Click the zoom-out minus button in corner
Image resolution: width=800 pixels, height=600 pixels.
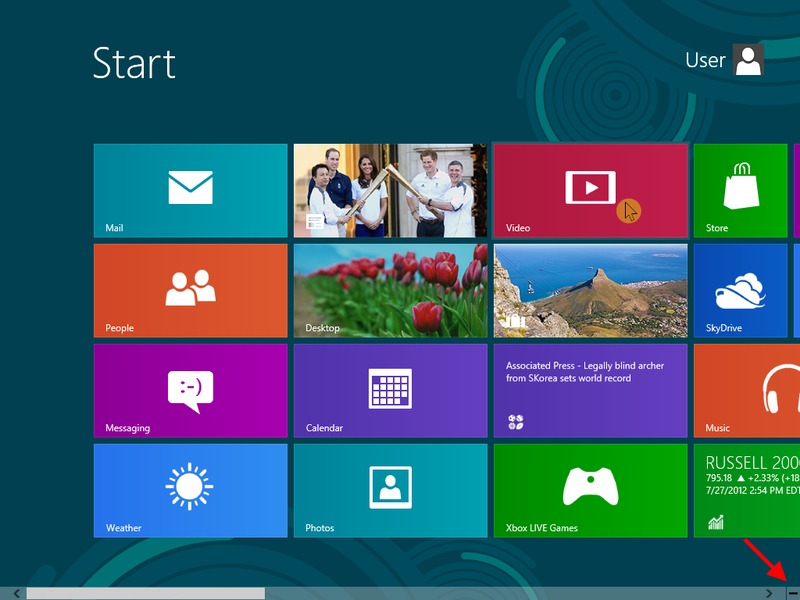(x=793, y=593)
